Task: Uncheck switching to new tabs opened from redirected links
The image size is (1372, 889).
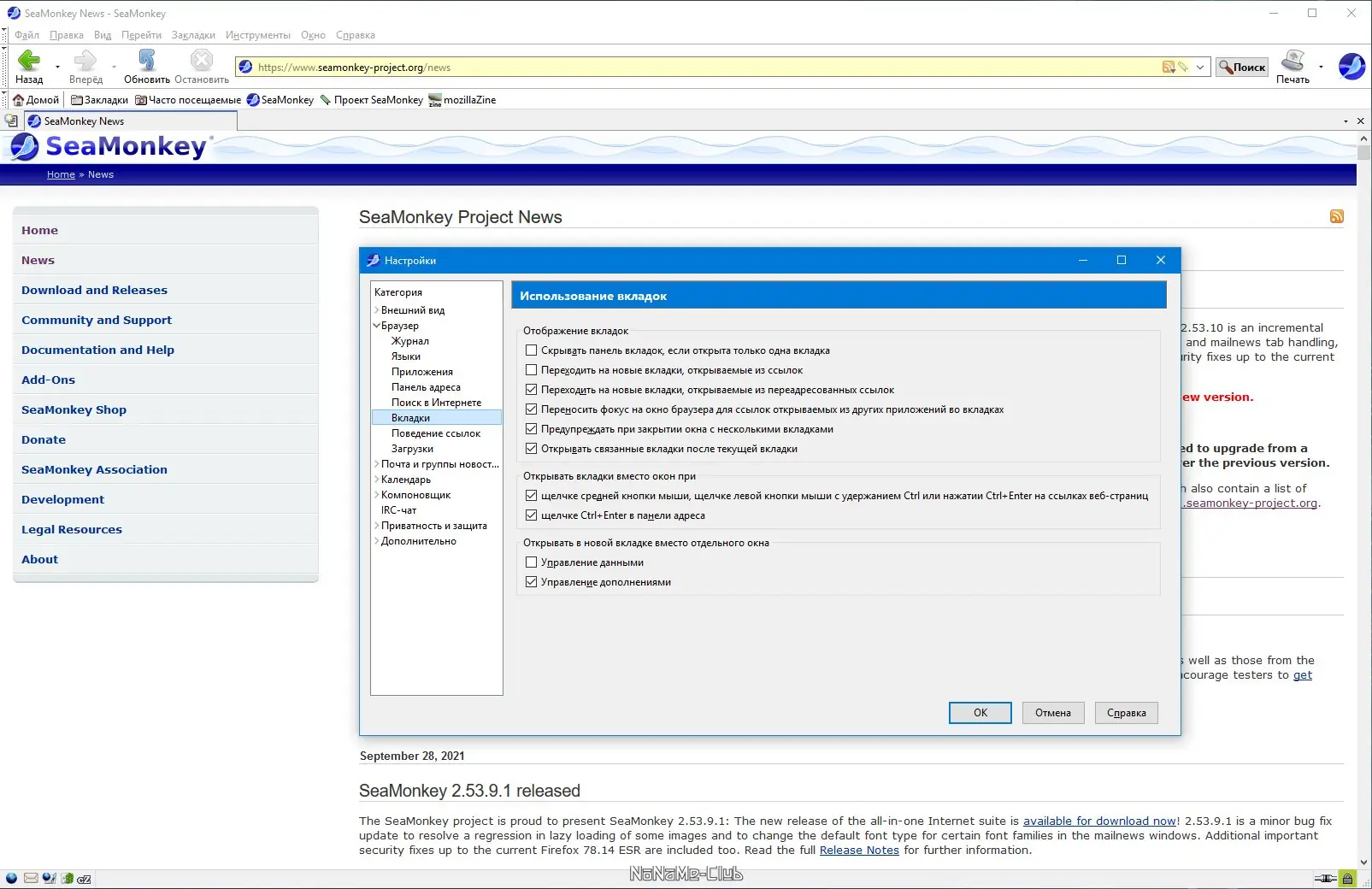Action: click(531, 390)
